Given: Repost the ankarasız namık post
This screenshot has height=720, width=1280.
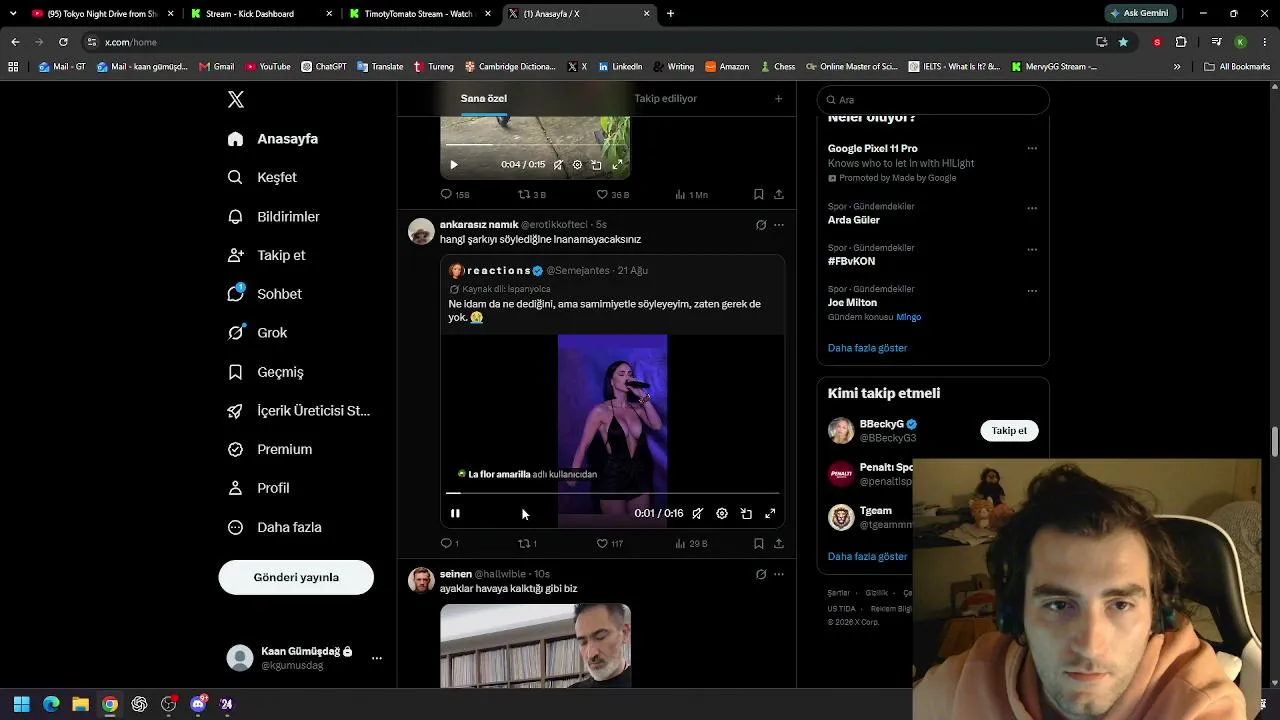Looking at the screenshot, I should pyautogui.click(x=527, y=543).
